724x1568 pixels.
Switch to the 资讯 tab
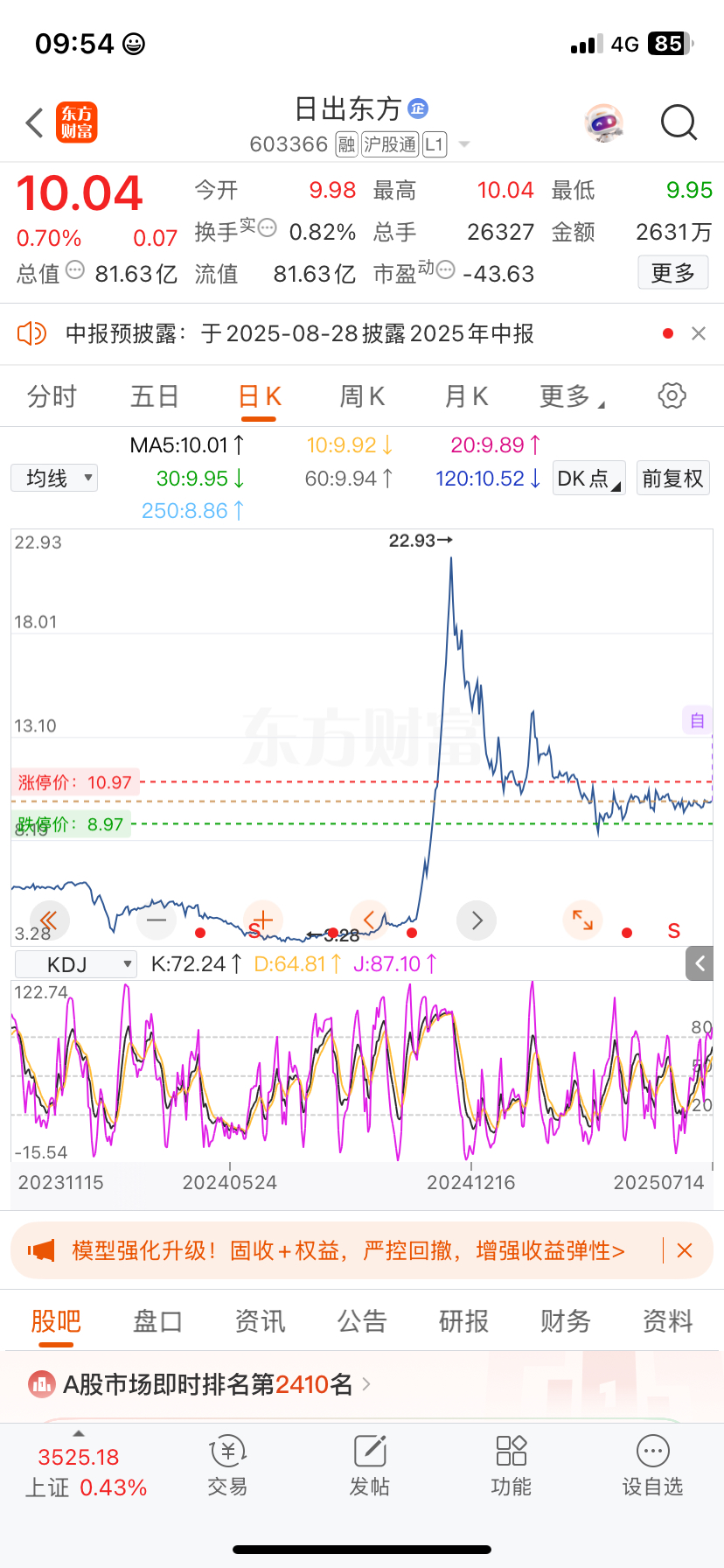[260, 1321]
